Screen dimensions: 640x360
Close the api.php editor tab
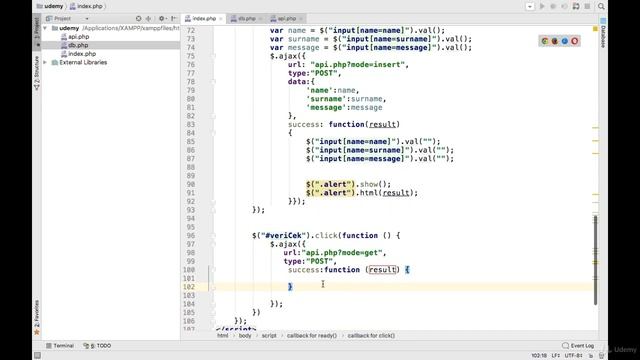301,19
